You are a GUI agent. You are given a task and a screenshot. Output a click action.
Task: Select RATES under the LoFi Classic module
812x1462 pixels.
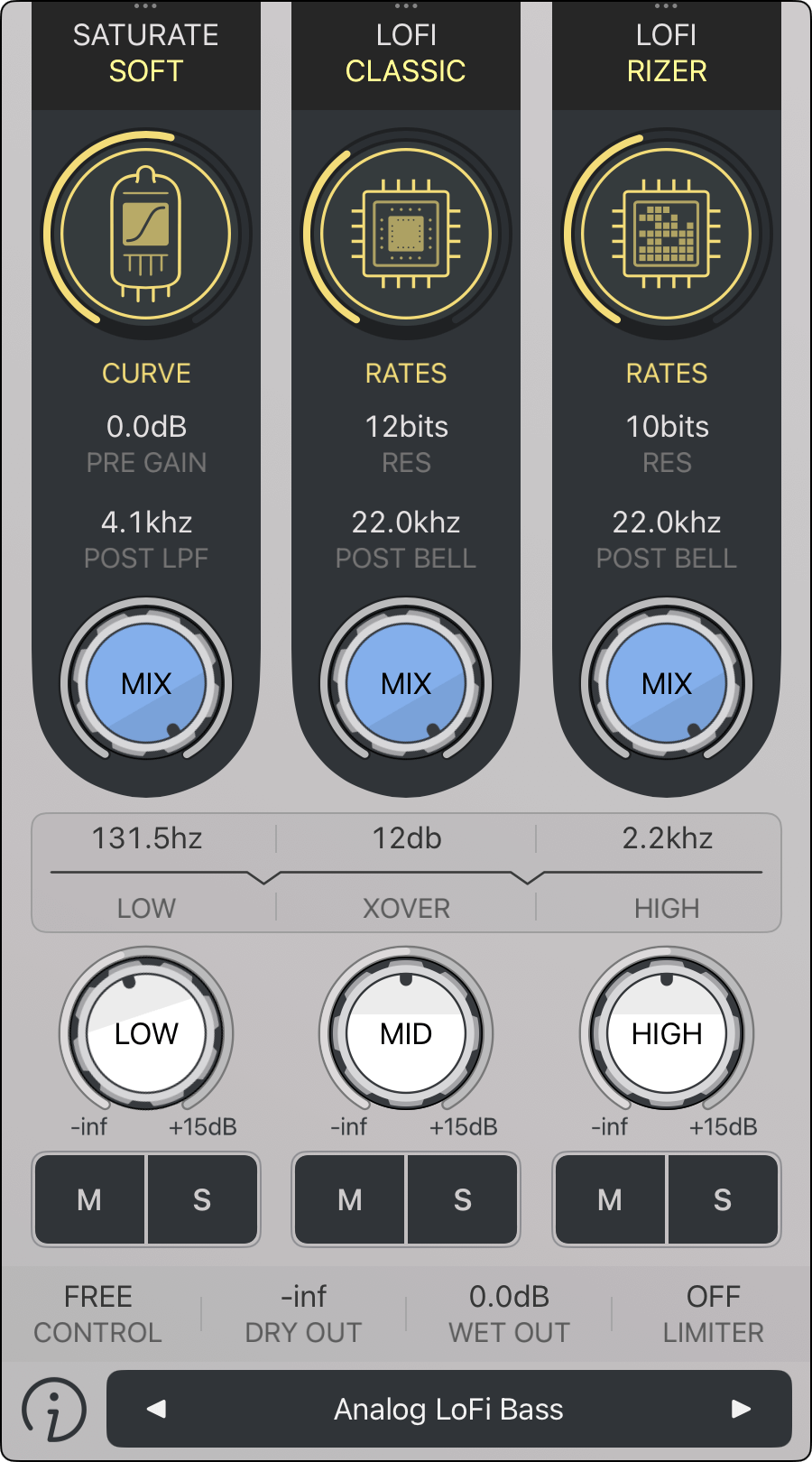pos(406,374)
